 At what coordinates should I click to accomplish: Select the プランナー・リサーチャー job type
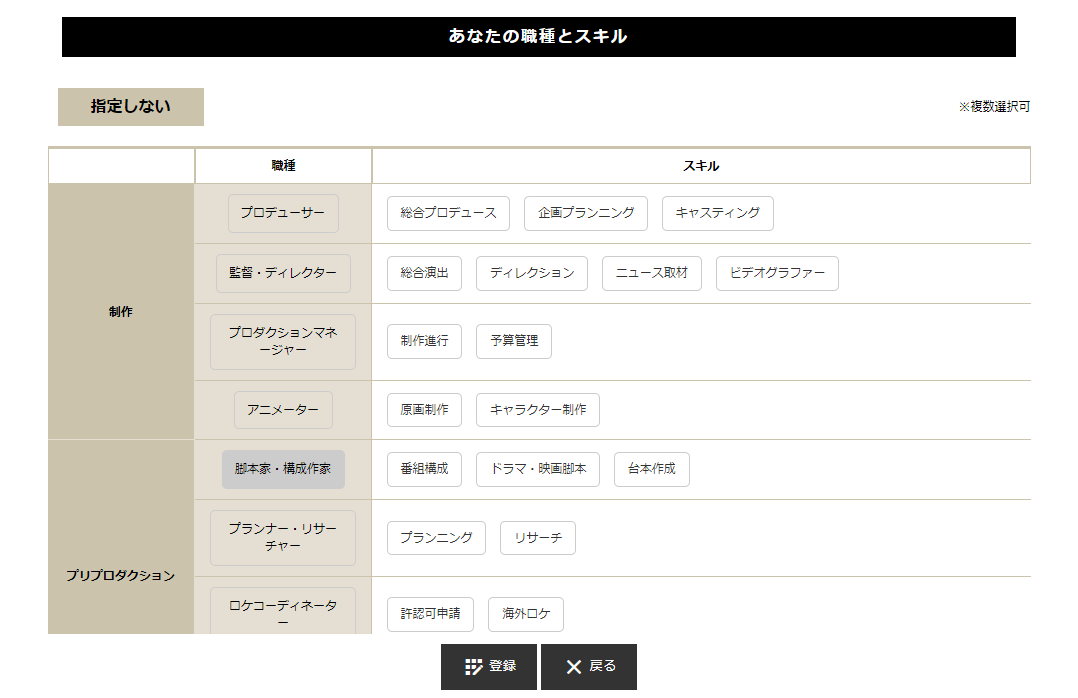click(x=283, y=538)
